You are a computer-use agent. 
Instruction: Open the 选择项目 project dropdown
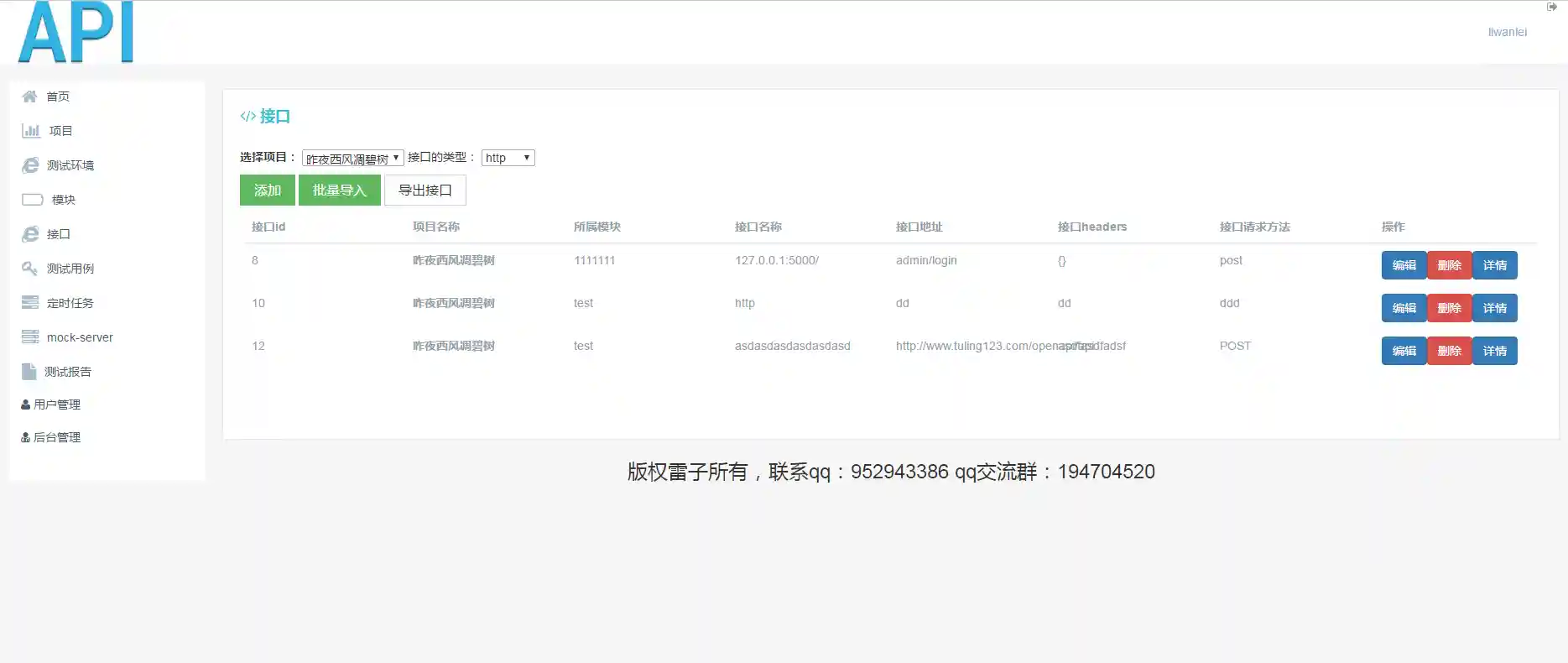point(352,158)
